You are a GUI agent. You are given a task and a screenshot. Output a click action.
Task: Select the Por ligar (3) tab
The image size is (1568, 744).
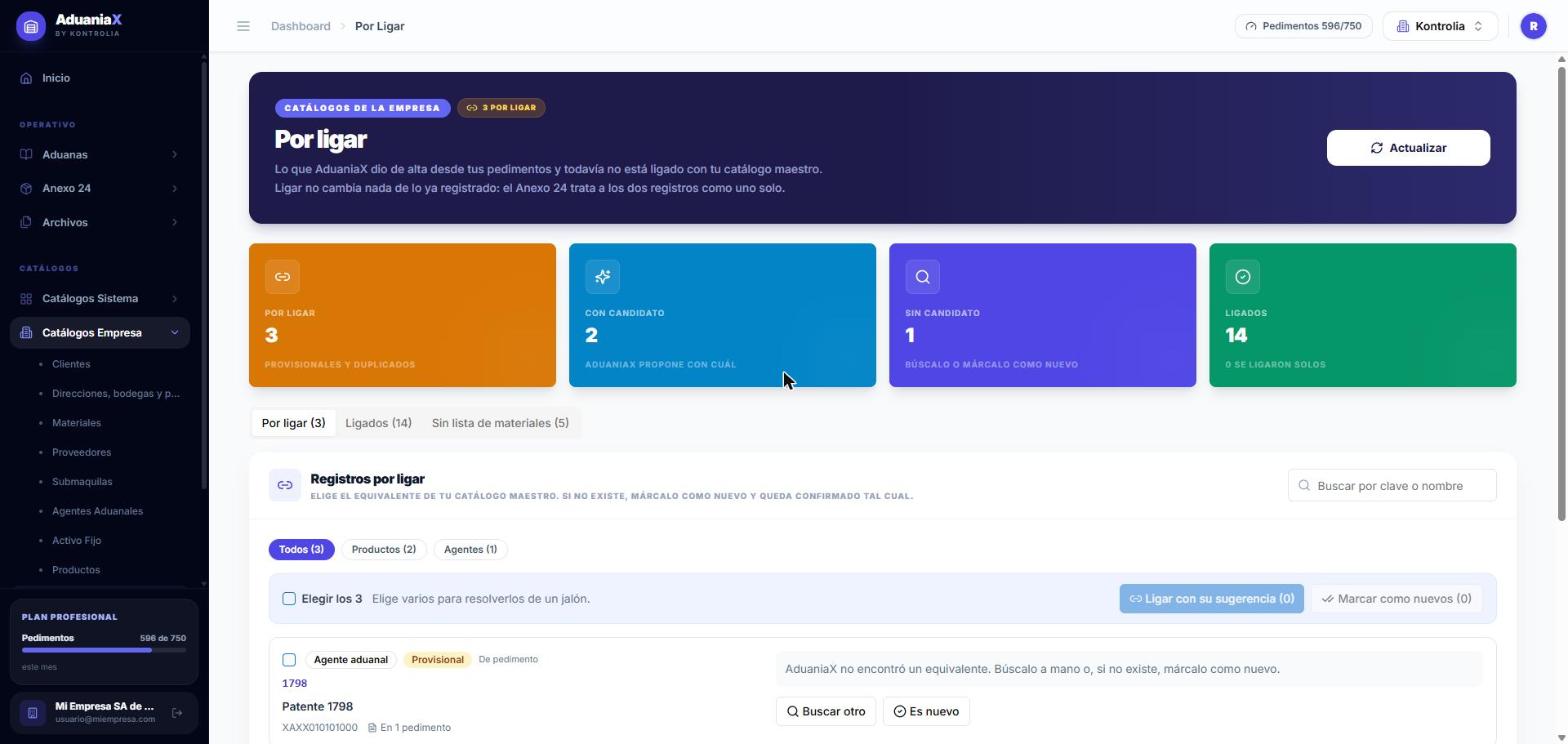pyautogui.click(x=293, y=423)
